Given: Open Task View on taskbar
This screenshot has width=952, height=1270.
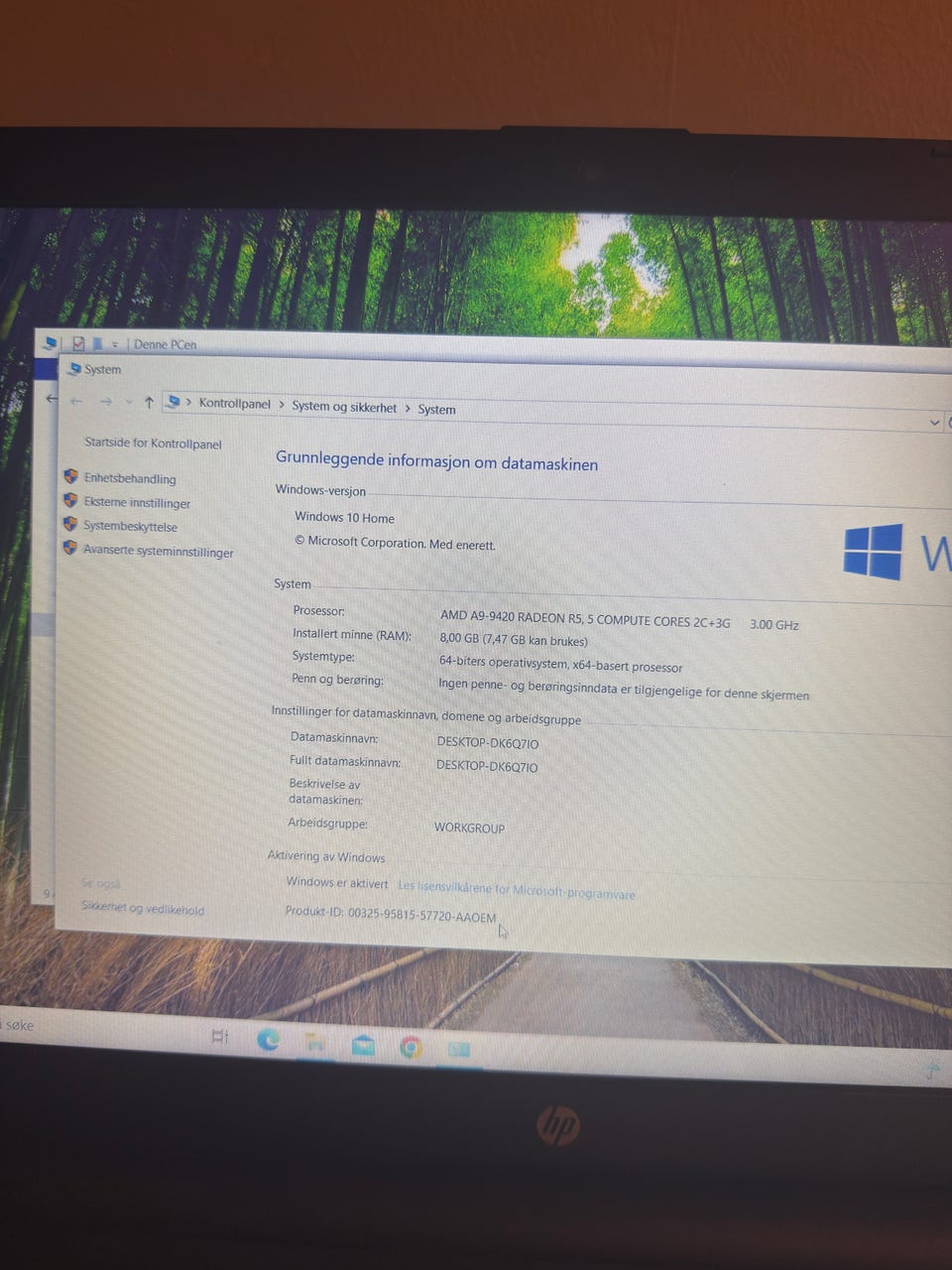Looking at the screenshot, I should pos(220,1037).
